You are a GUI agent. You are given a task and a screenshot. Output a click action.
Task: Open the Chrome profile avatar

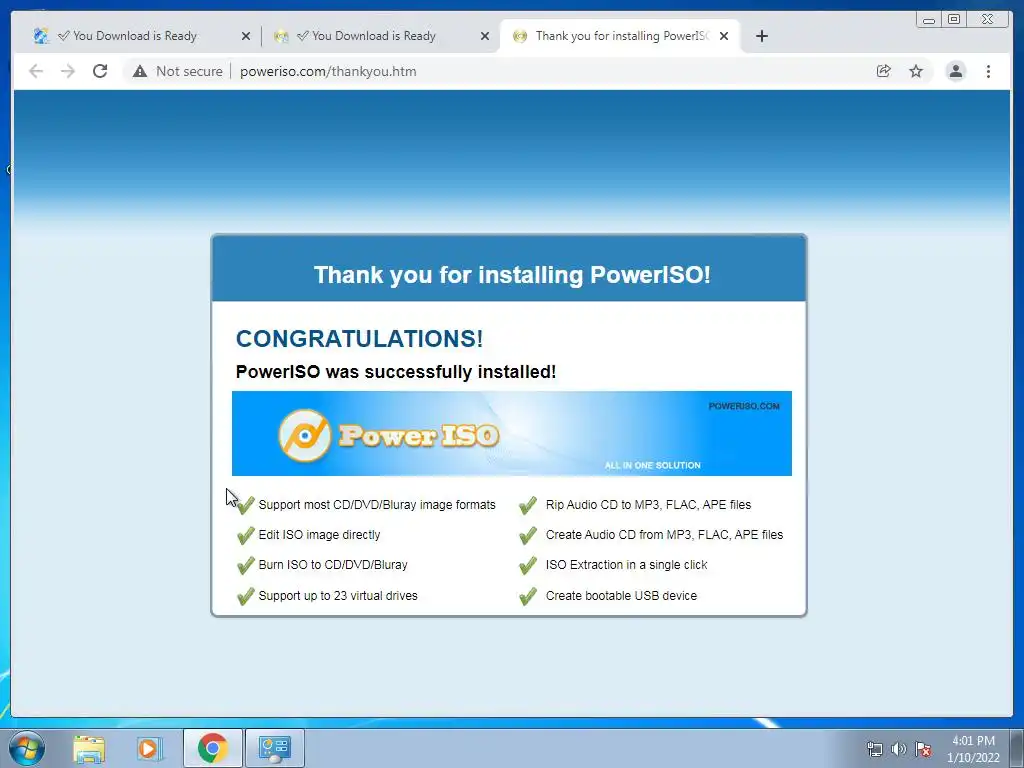click(x=955, y=71)
